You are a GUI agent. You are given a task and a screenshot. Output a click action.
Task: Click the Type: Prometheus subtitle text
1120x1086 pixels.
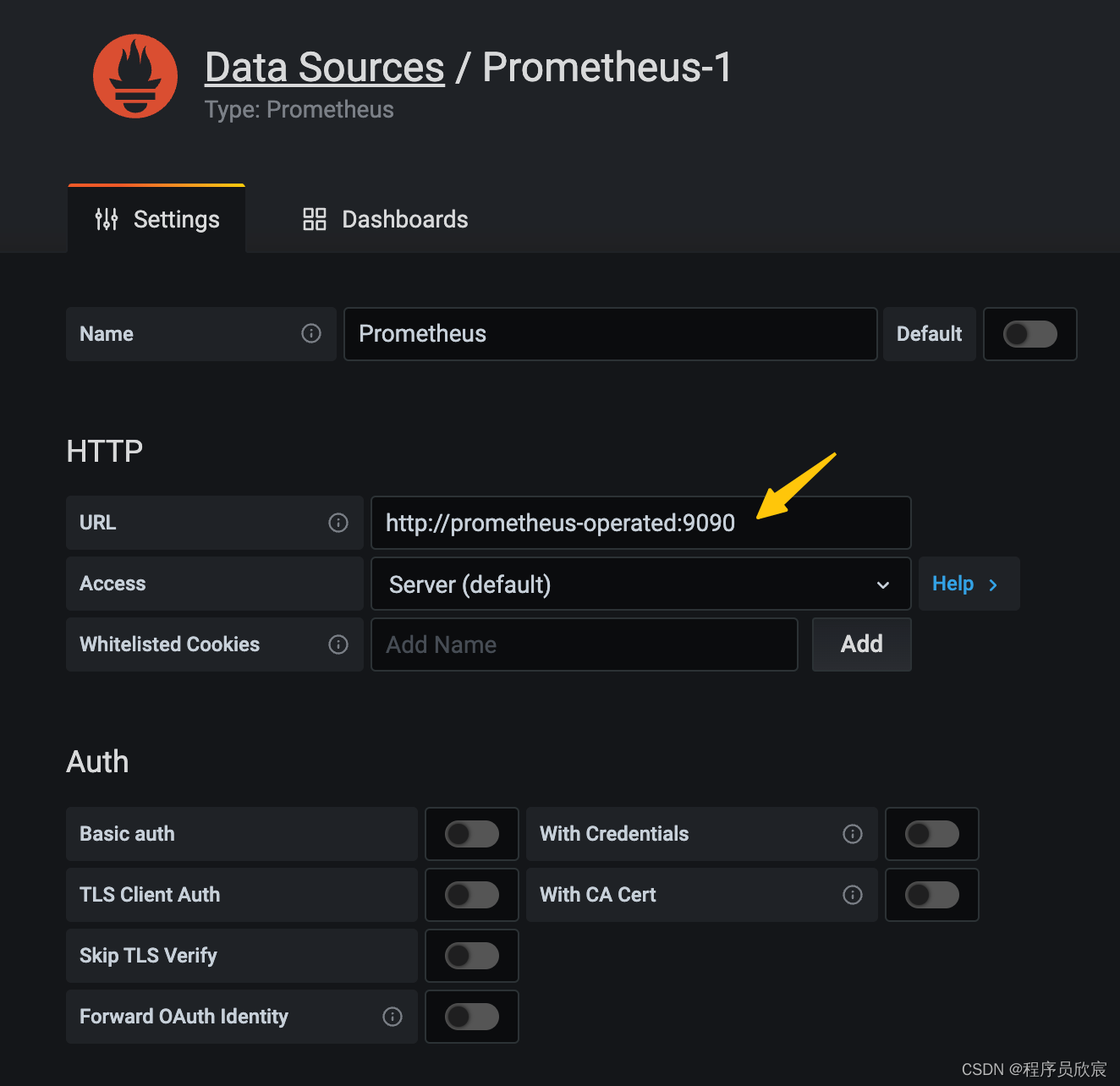point(299,110)
